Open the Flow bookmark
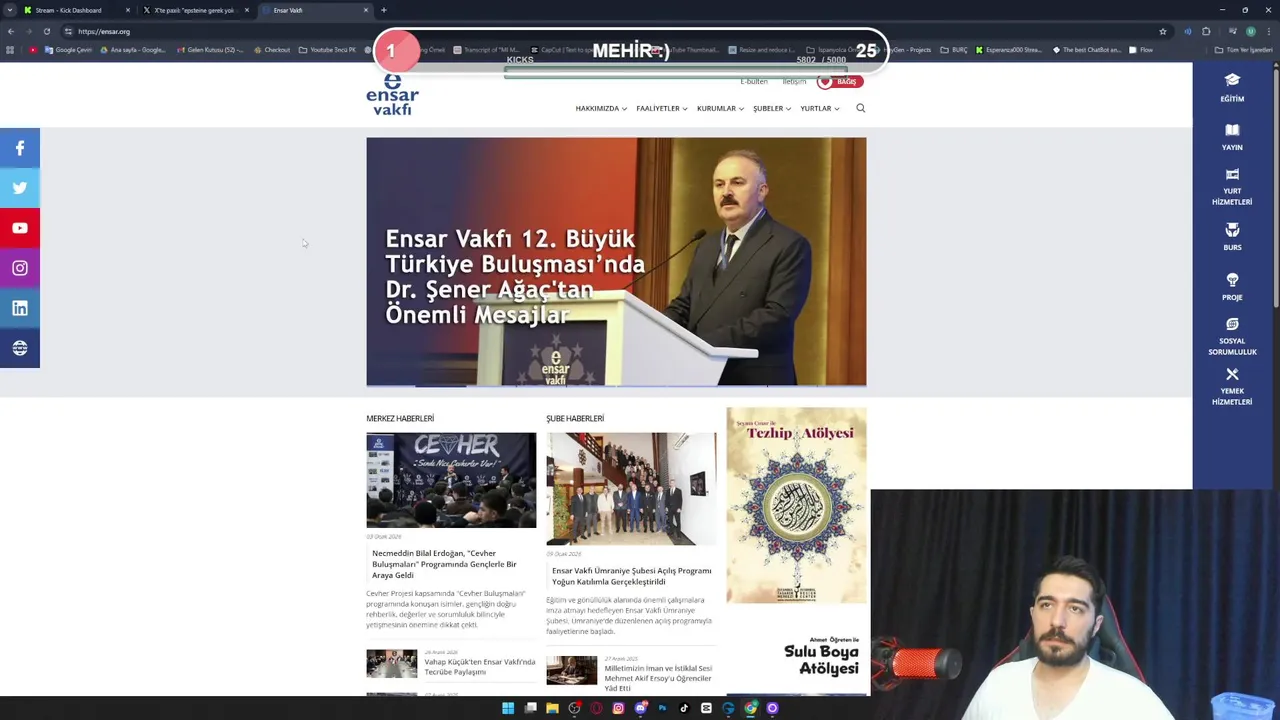The height and width of the screenshot is (720, 1280). click(x=1140, y=49)
